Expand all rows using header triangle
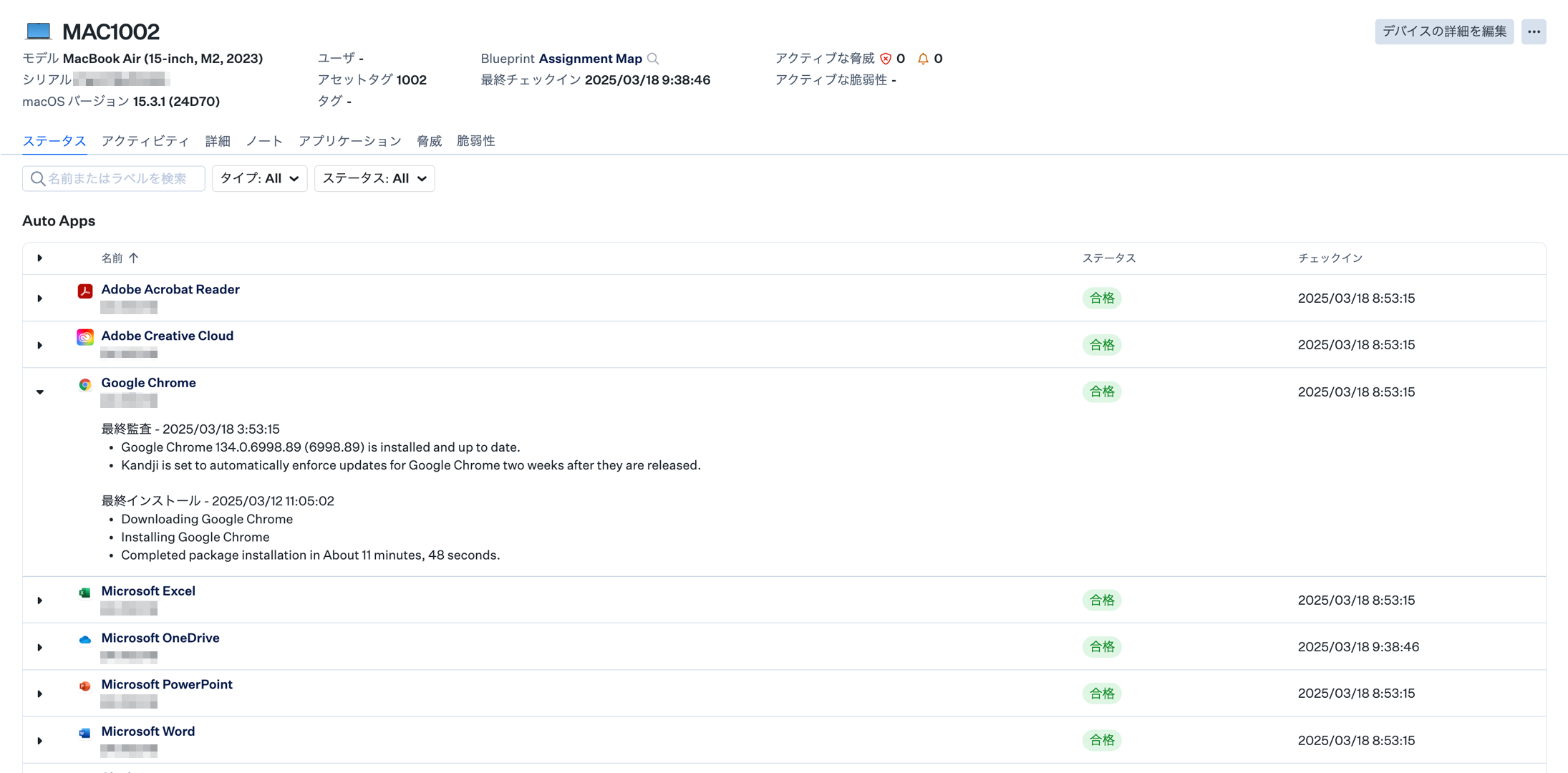This screenshot has width=1568, height=773. click(40, 258)
